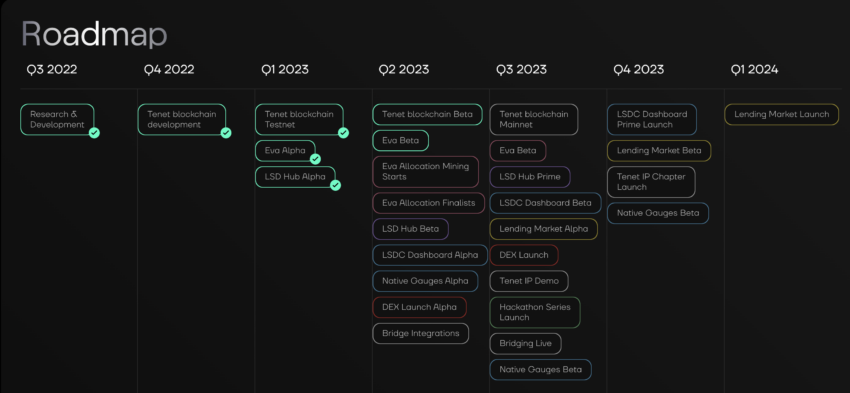This screenshot has width=850, height=393.
Task: Open the Lending Market Launch milestone
Action: point(782,114)
